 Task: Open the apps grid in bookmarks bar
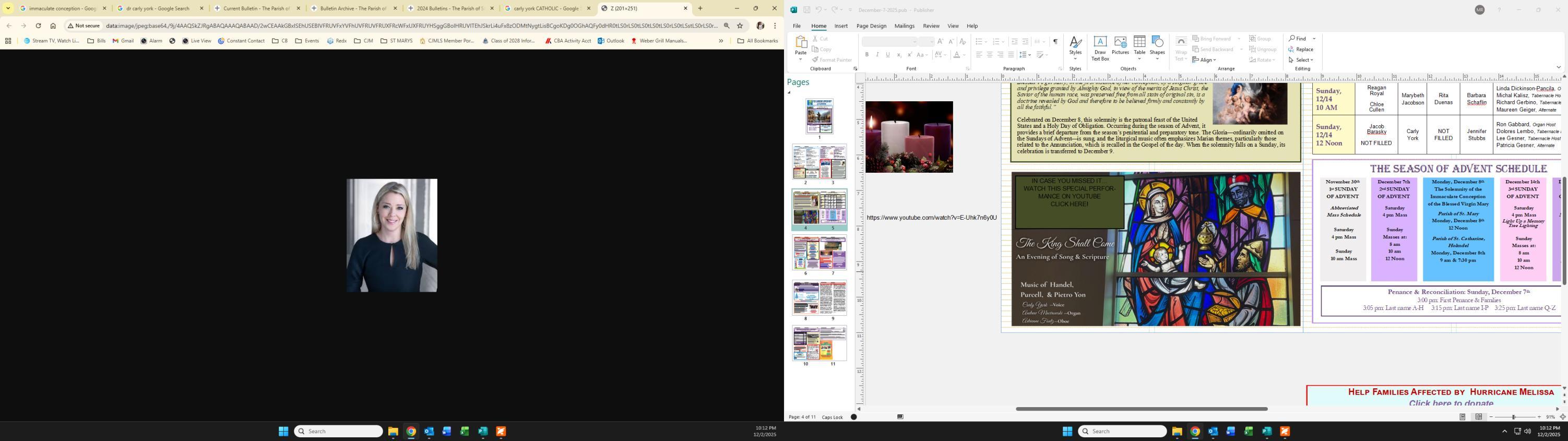pos(8,41)
